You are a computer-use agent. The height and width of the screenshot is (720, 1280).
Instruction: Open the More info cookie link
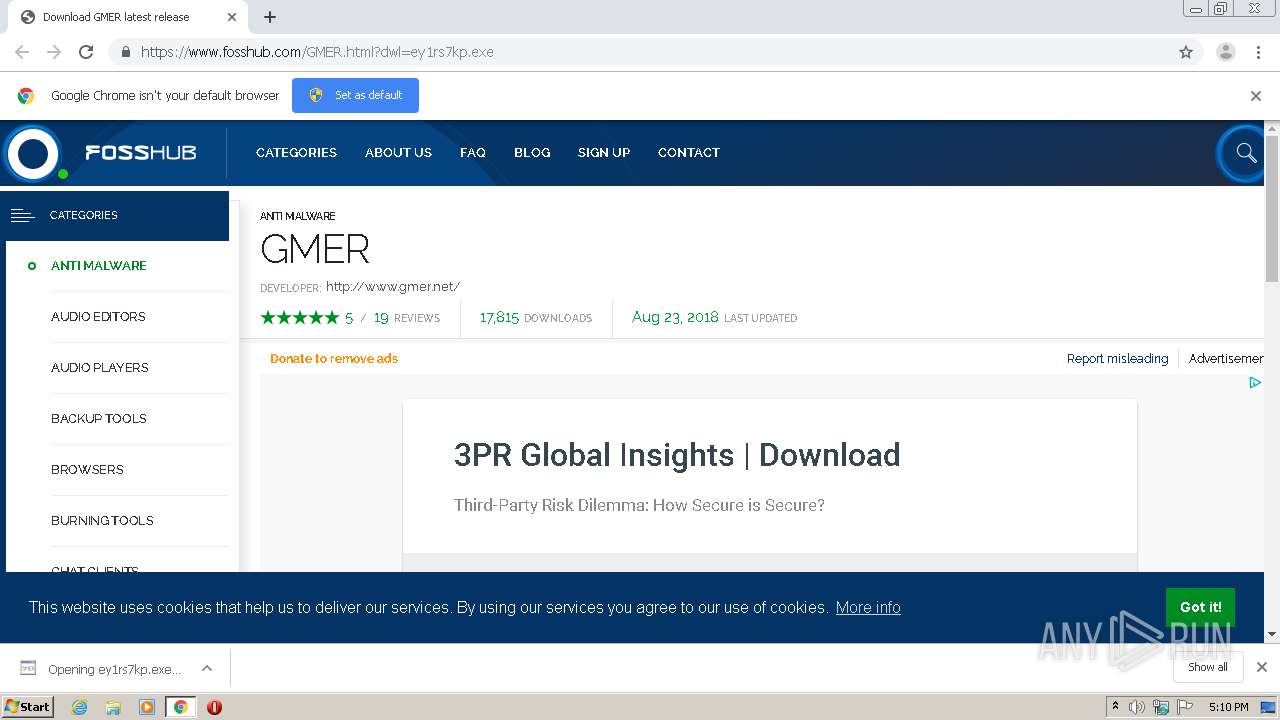(868, 607)
